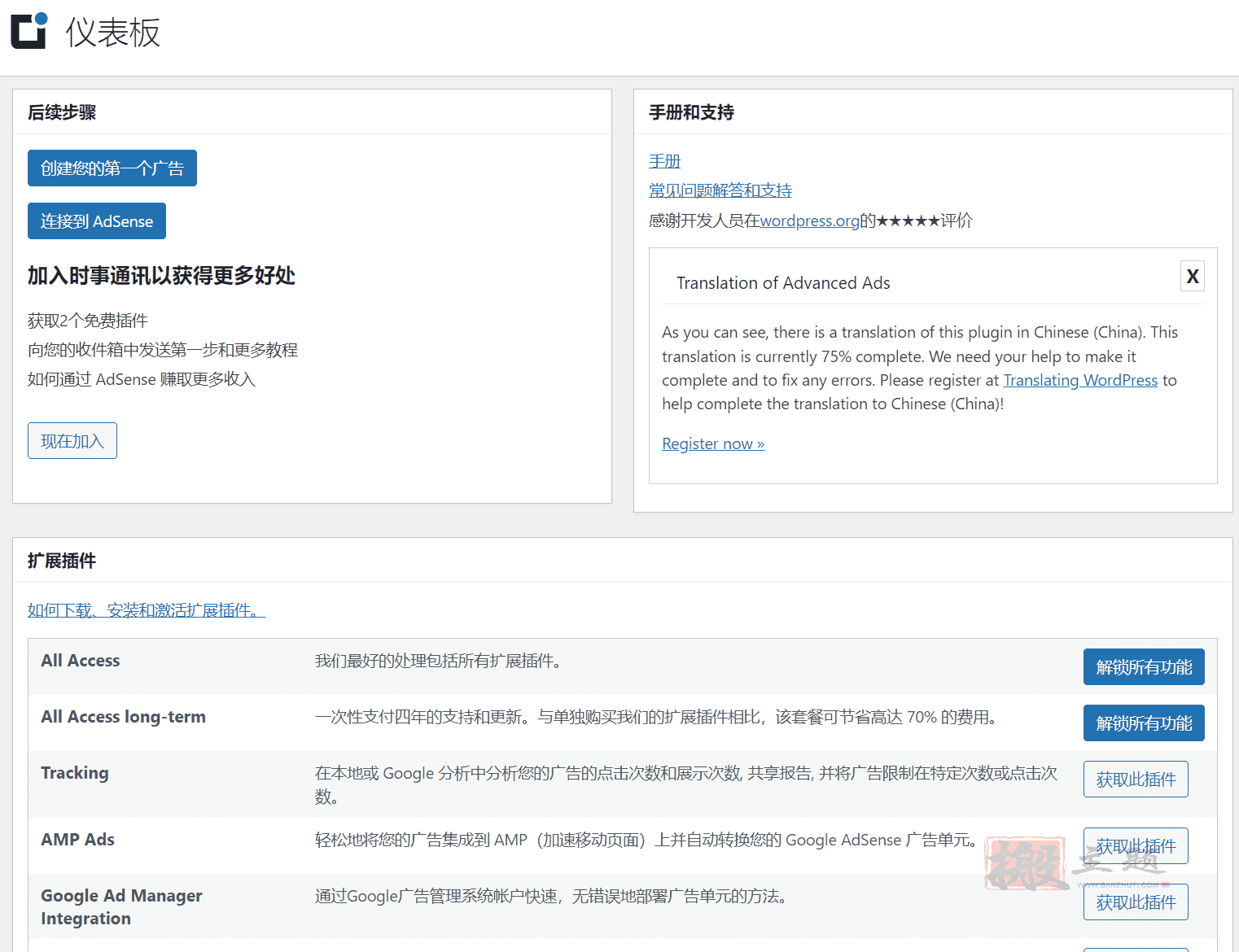Open 如何下载、安装和激活扩展插件 link
Image resolution: width=1239 pixels, height=952 pixels.
pyautogui.click(x=147, y=610)
